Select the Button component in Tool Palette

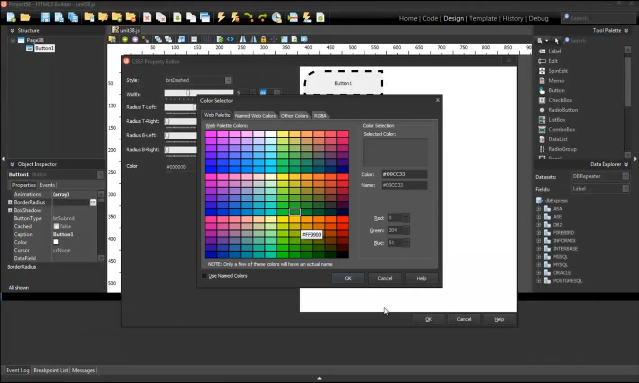click(556, 90)
